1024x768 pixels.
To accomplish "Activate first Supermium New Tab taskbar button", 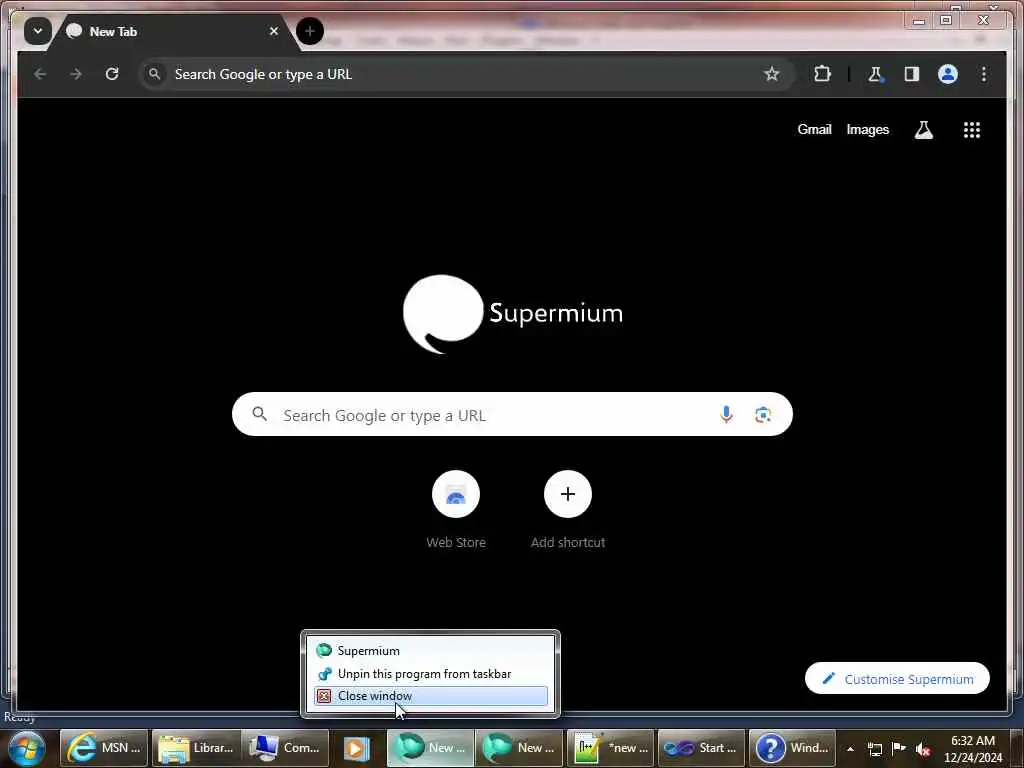I will coord(431,748).
